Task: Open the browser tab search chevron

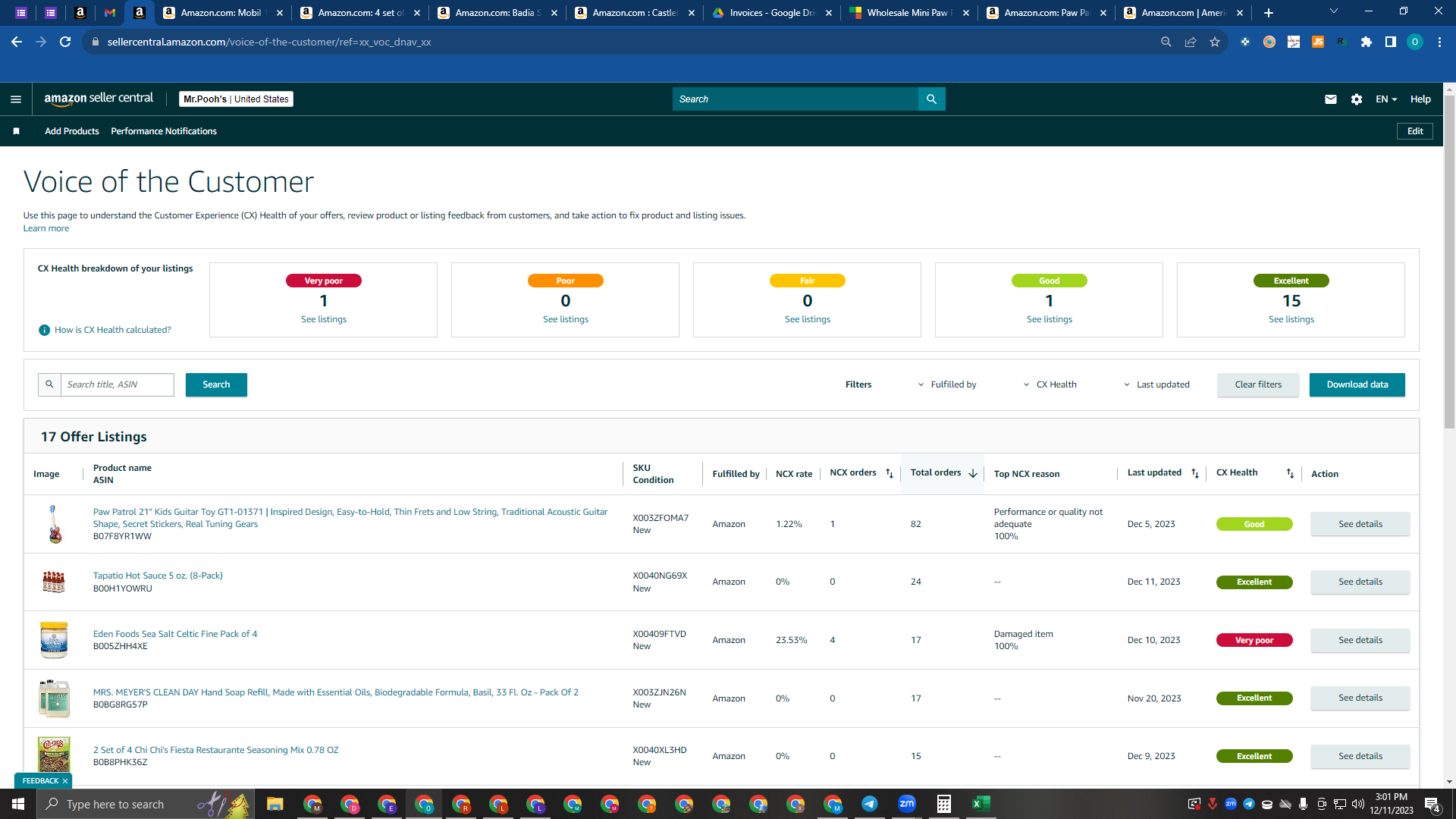Action: 1334,11
